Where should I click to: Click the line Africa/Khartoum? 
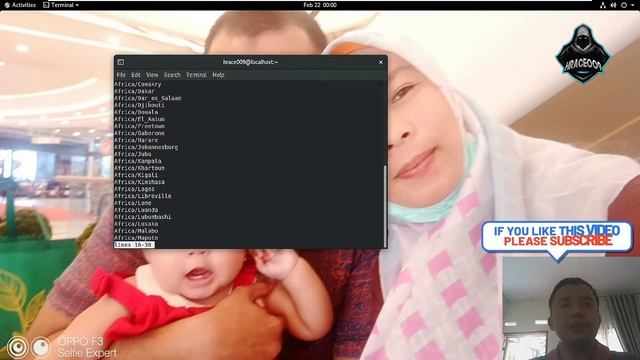[139, 168]
